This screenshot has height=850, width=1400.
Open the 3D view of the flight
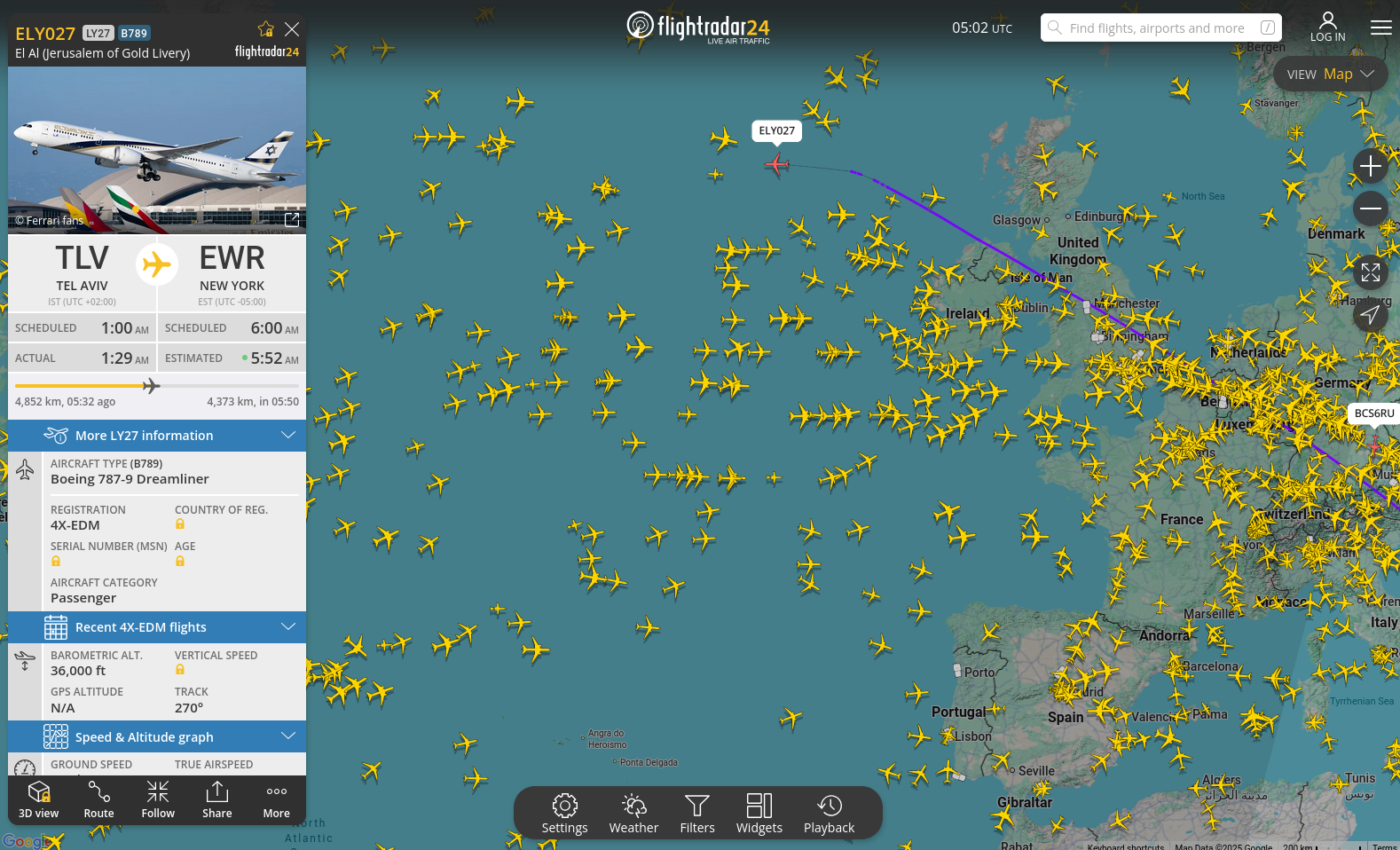[39, 799]
